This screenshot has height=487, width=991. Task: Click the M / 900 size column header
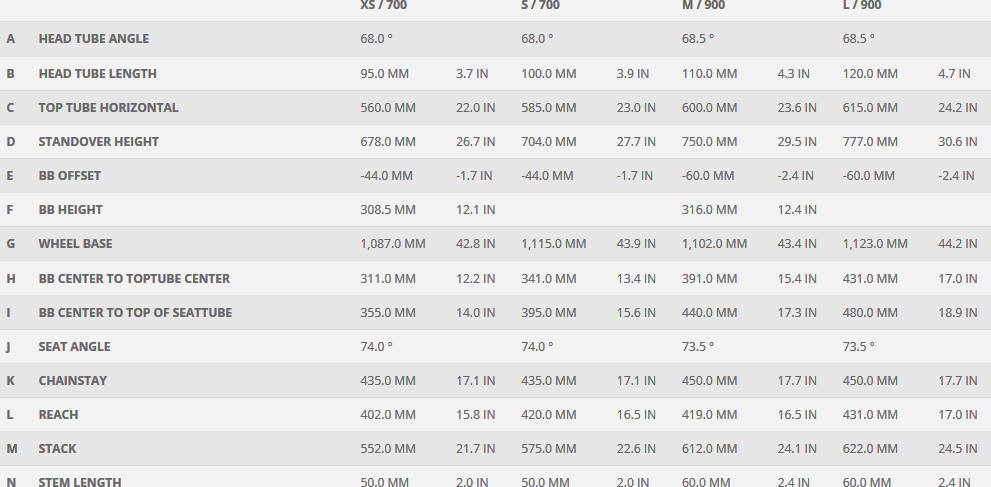coord(703,6)
